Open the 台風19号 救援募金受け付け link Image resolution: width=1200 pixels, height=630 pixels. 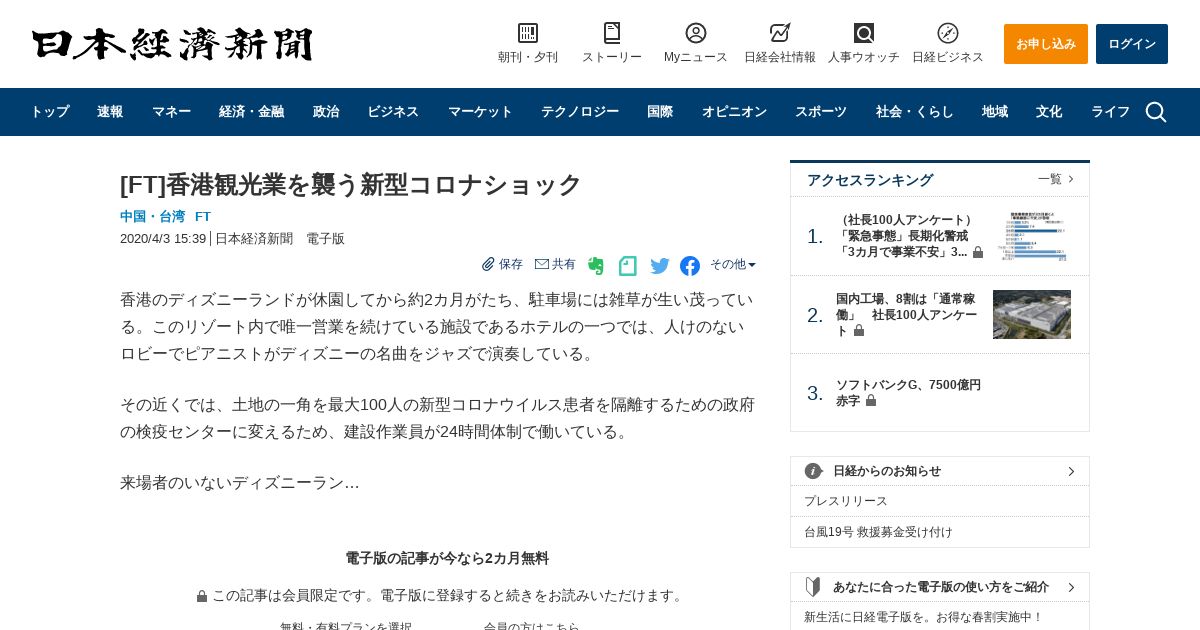878,532
